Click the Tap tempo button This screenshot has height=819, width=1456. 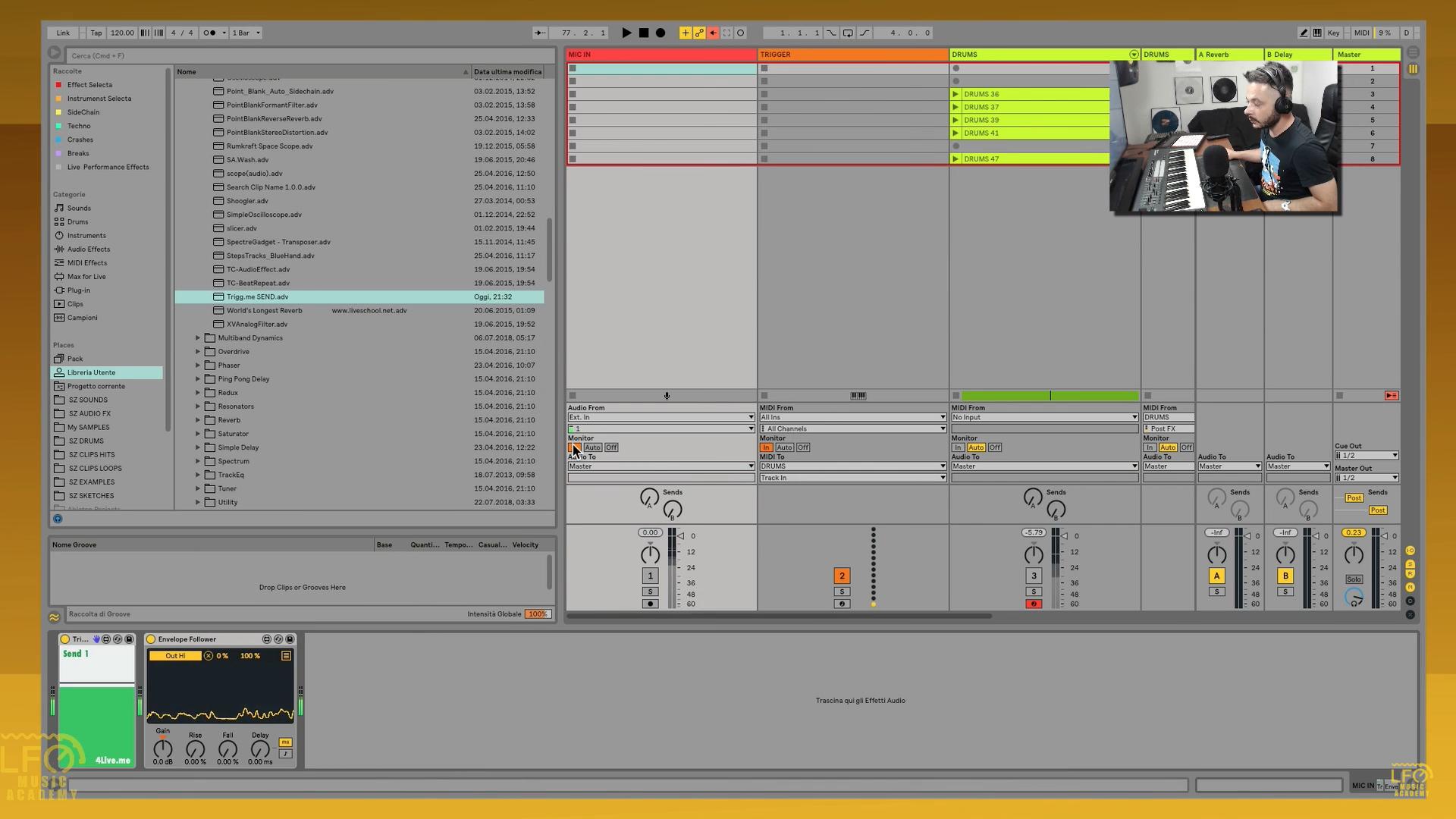[96, 33]
